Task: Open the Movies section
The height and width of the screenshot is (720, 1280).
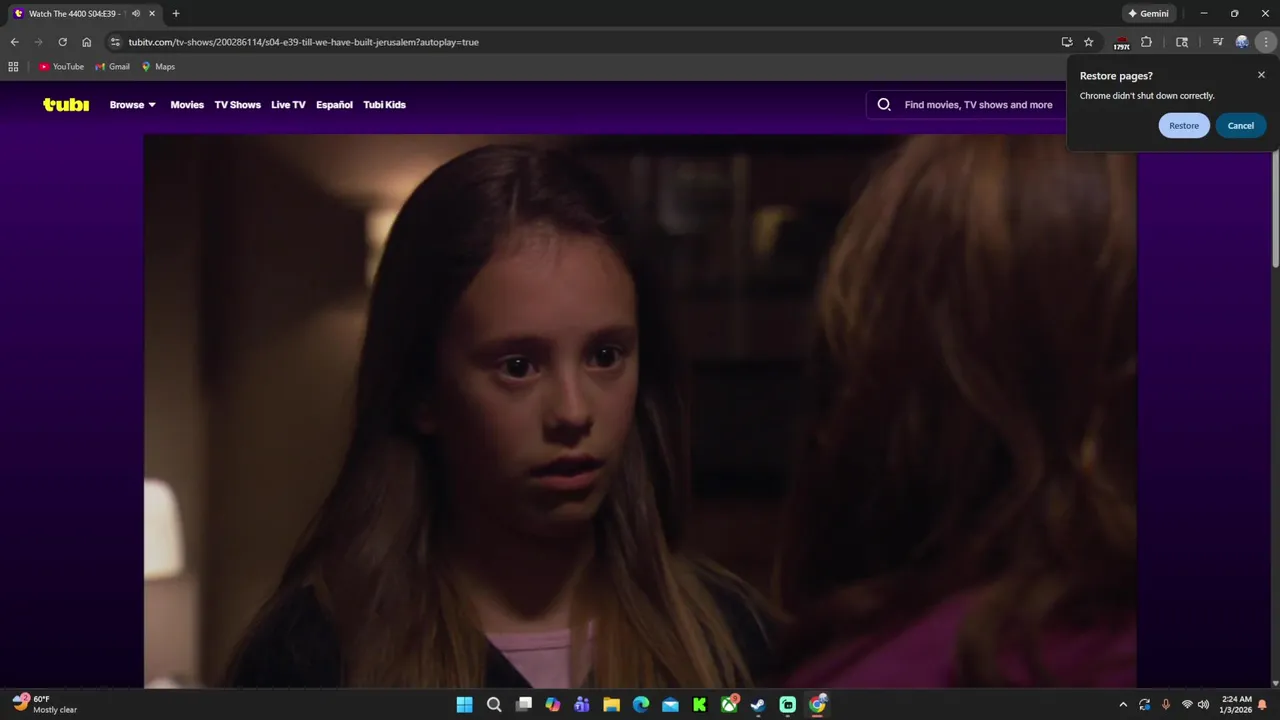Action: click(187, 105)
